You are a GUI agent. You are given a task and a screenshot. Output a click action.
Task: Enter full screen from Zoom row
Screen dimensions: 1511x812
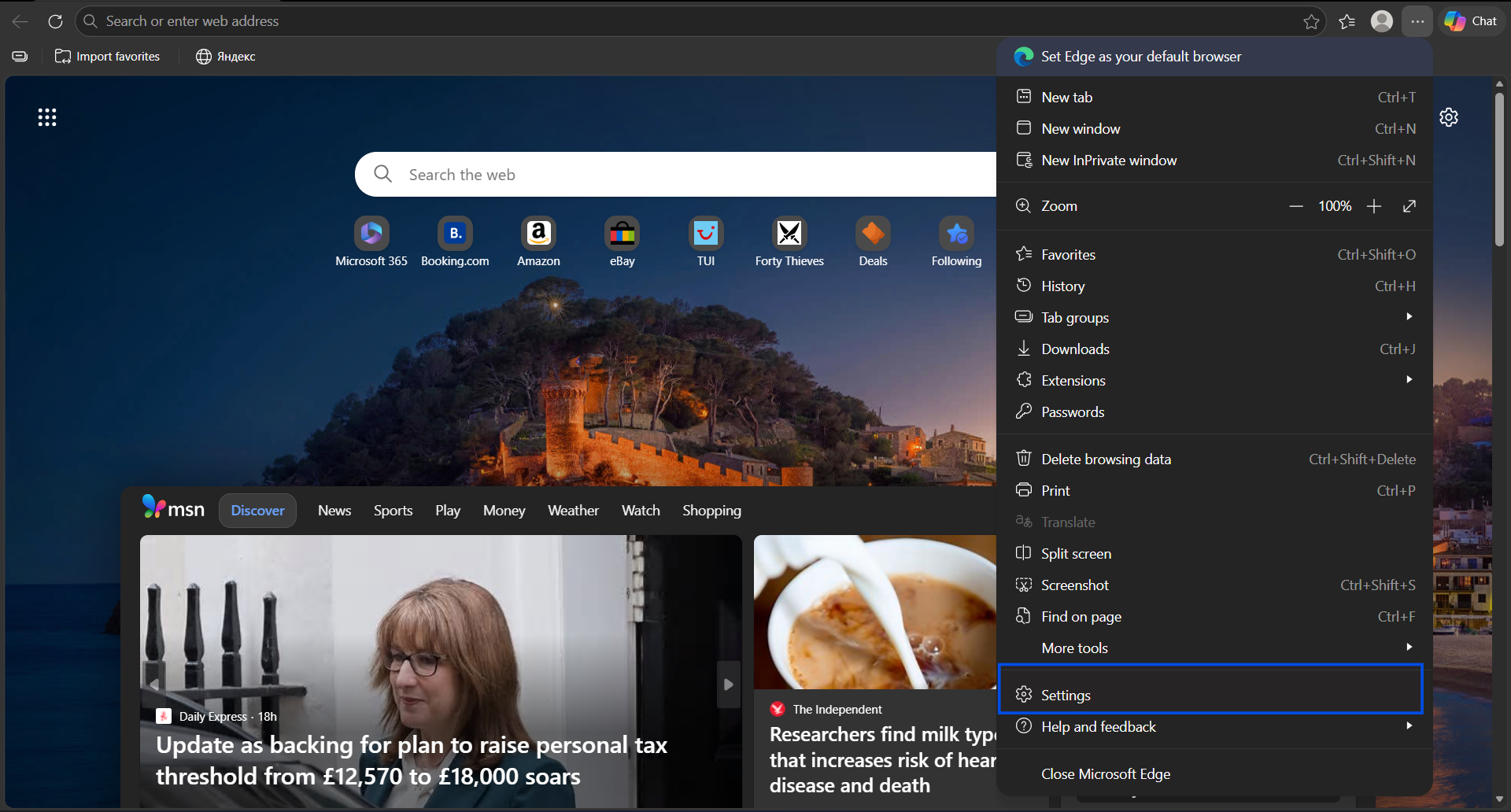click(1409, 206)
